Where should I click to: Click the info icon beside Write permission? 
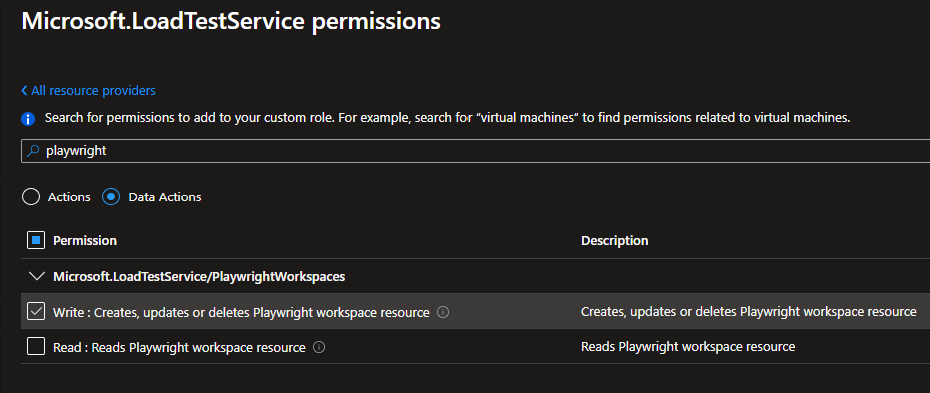[x=442, y=312]
